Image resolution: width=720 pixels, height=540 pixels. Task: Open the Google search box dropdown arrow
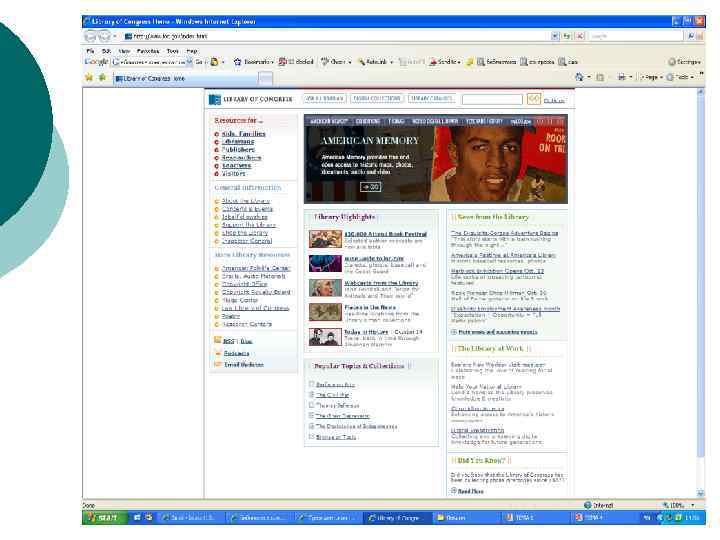pyautogui.click(x=189, y=62)
